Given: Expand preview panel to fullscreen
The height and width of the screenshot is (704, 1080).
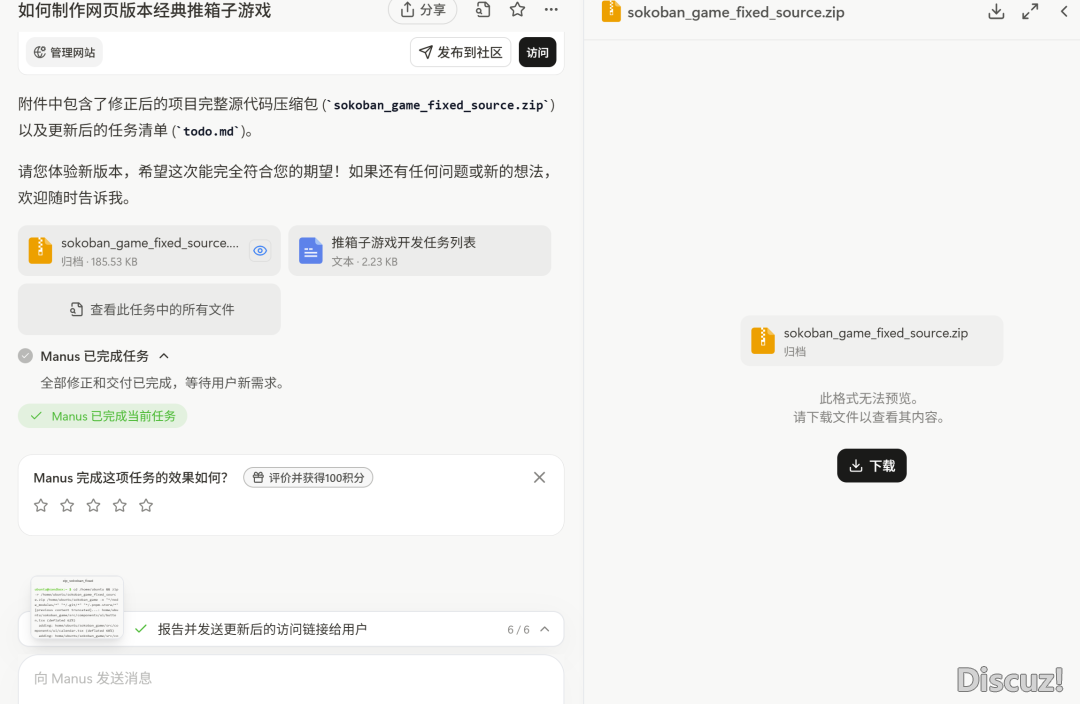Looking at the screenshot, I should coord(1030,12).
